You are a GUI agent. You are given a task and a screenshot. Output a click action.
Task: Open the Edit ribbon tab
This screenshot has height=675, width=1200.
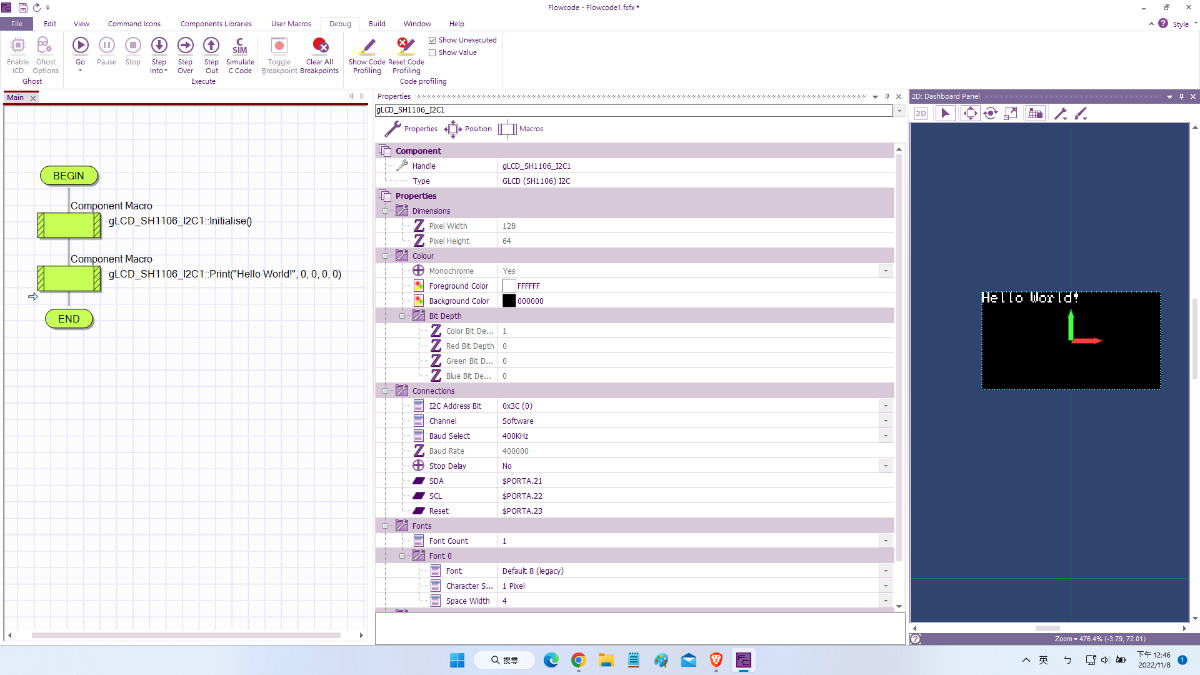click(x=50, y=23)
